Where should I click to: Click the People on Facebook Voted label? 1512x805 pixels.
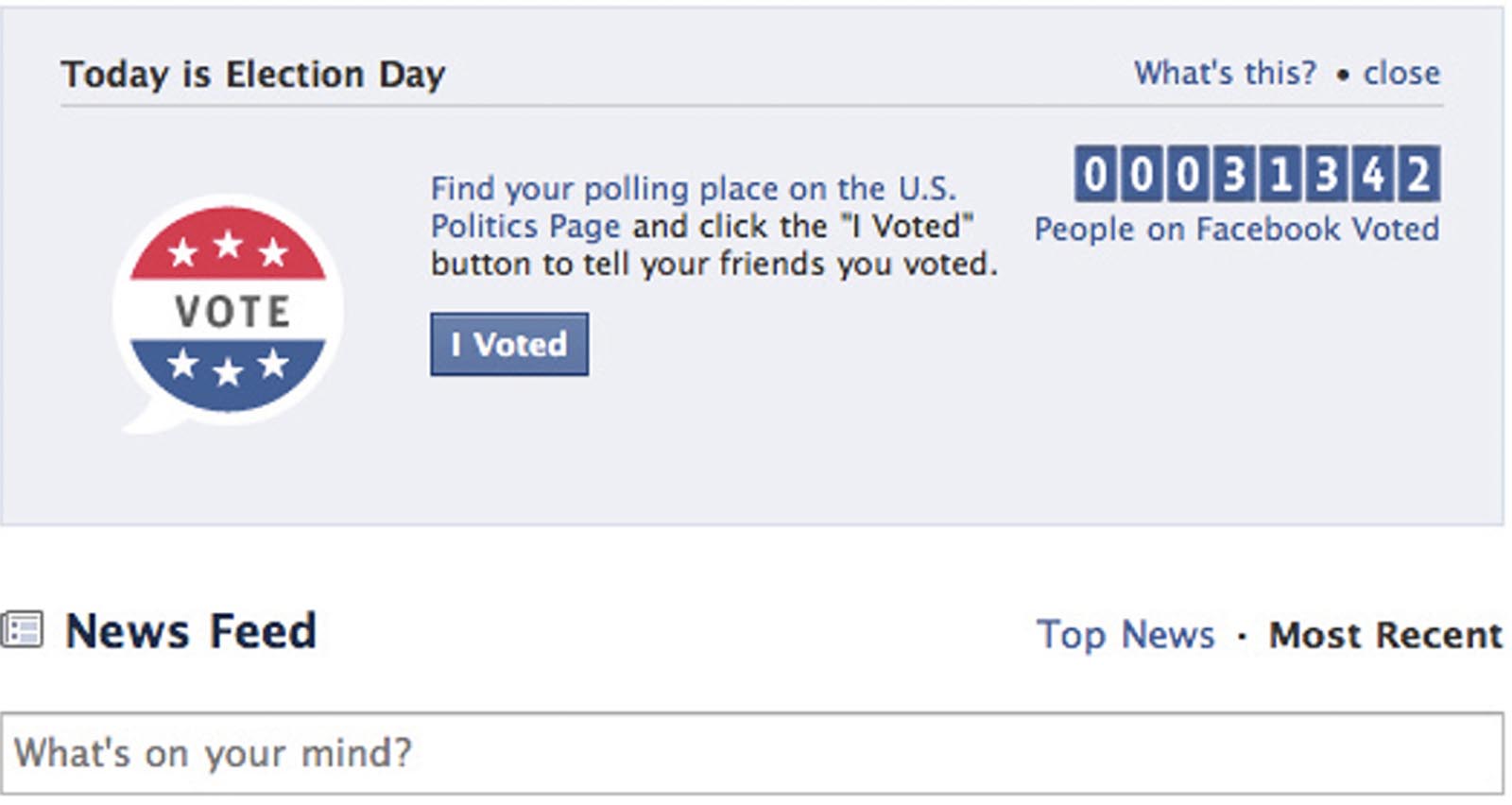pyautogui.click(x=1236, y=230)
